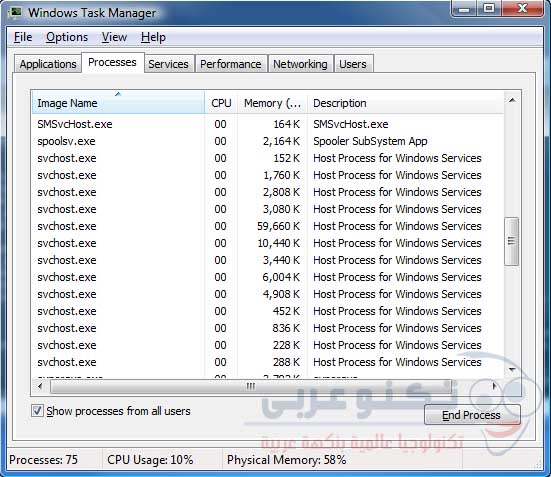
Task: Sort by the Description column header
Action: (406, 103)
